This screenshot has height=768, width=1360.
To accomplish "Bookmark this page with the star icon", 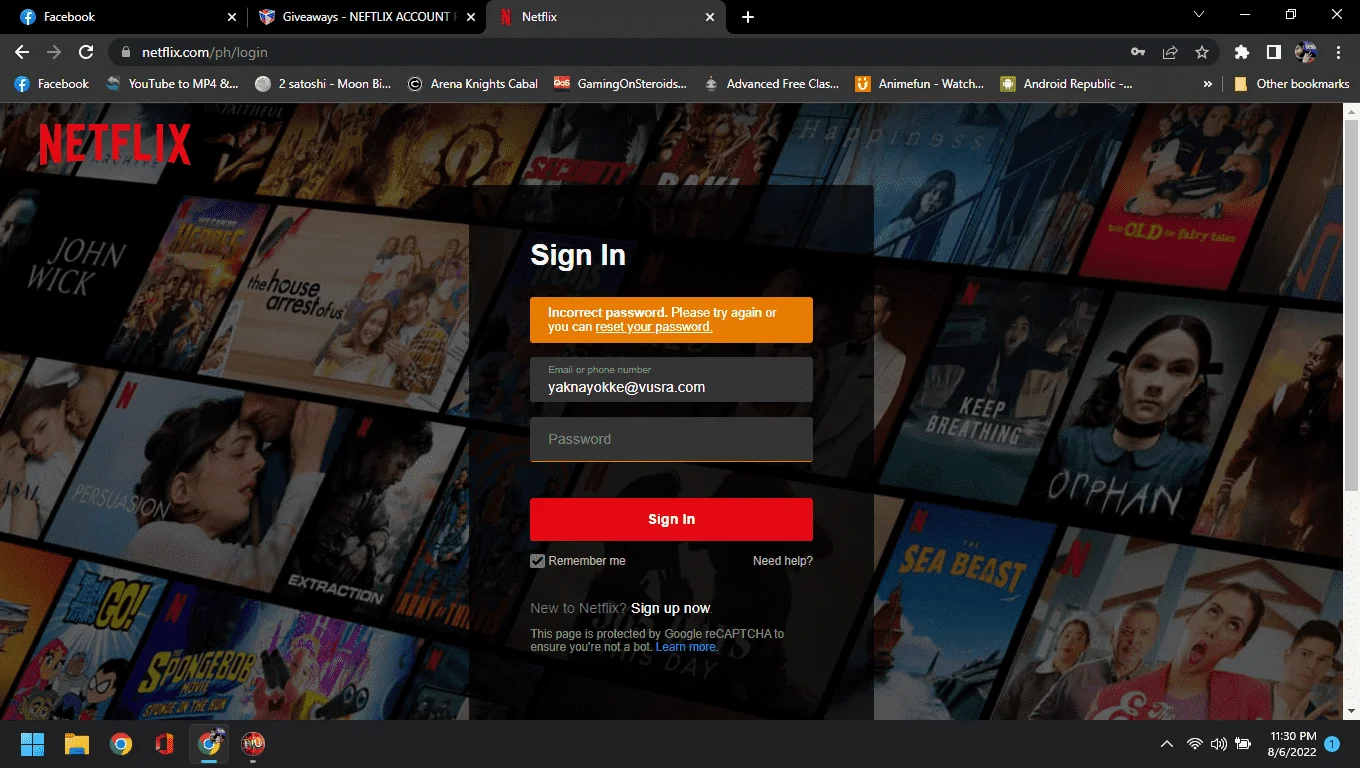I will tap(1202, 52).
